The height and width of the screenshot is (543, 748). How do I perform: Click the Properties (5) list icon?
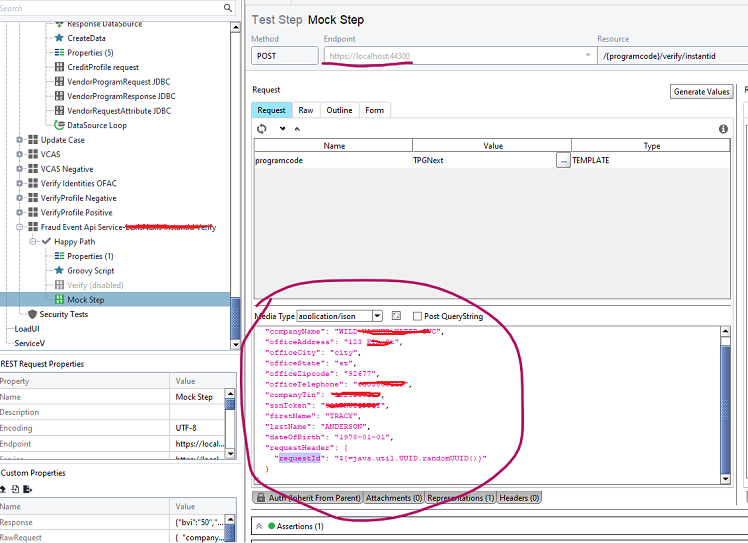(x=59, y=52)
